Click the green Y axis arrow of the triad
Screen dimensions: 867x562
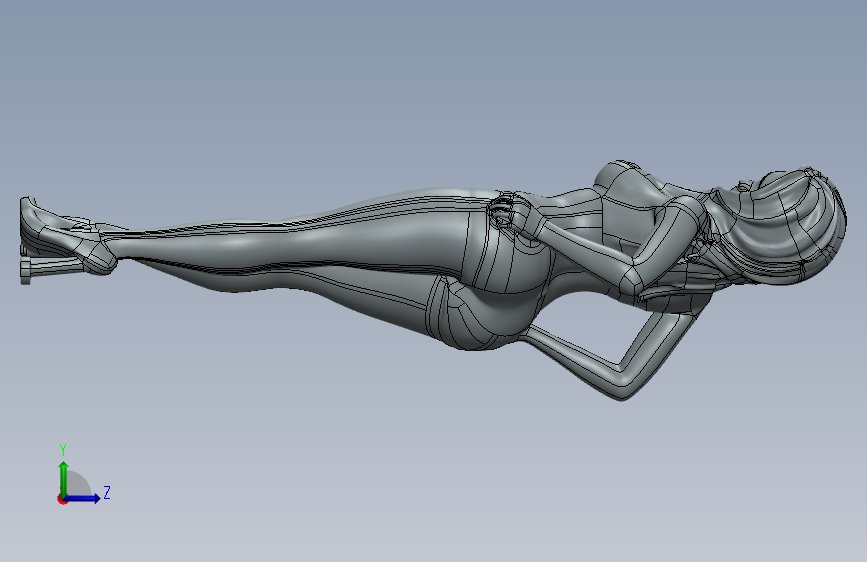point(64,479)
